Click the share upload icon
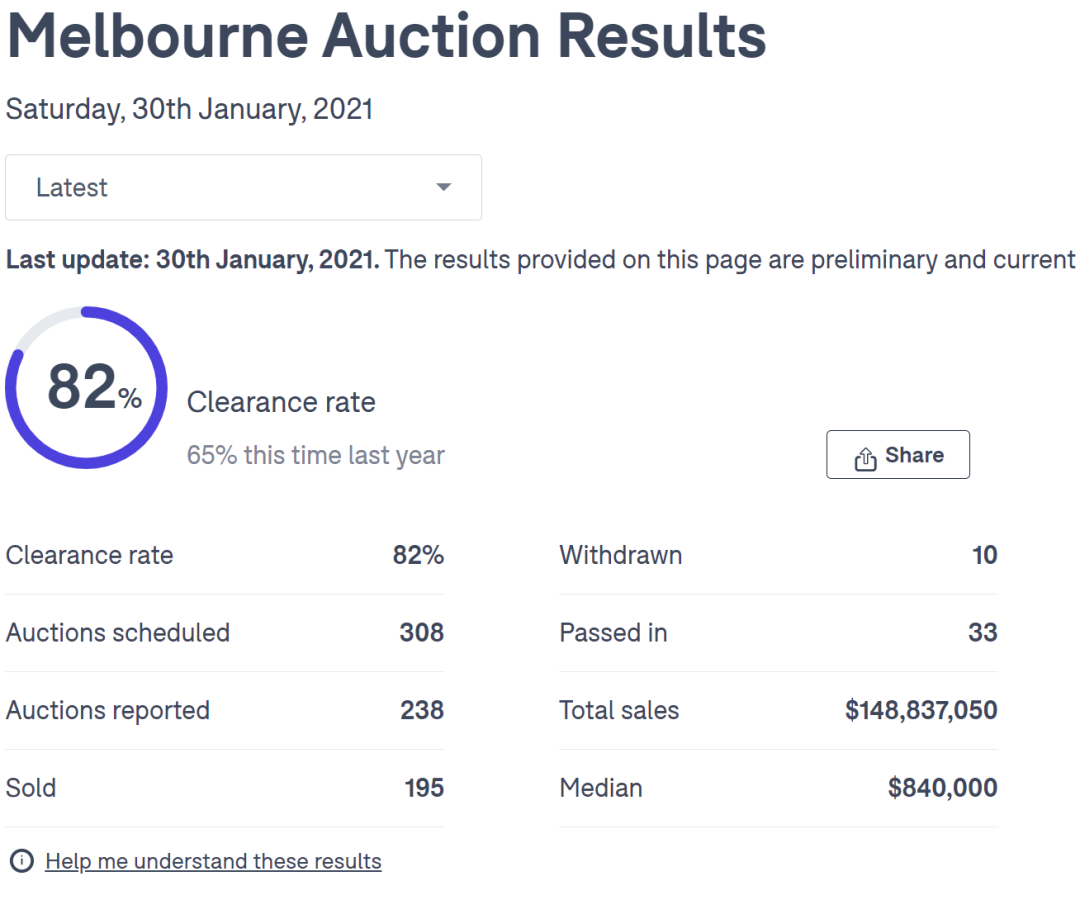Screen dimensions: 1080x900 click(x=865, y=458)
